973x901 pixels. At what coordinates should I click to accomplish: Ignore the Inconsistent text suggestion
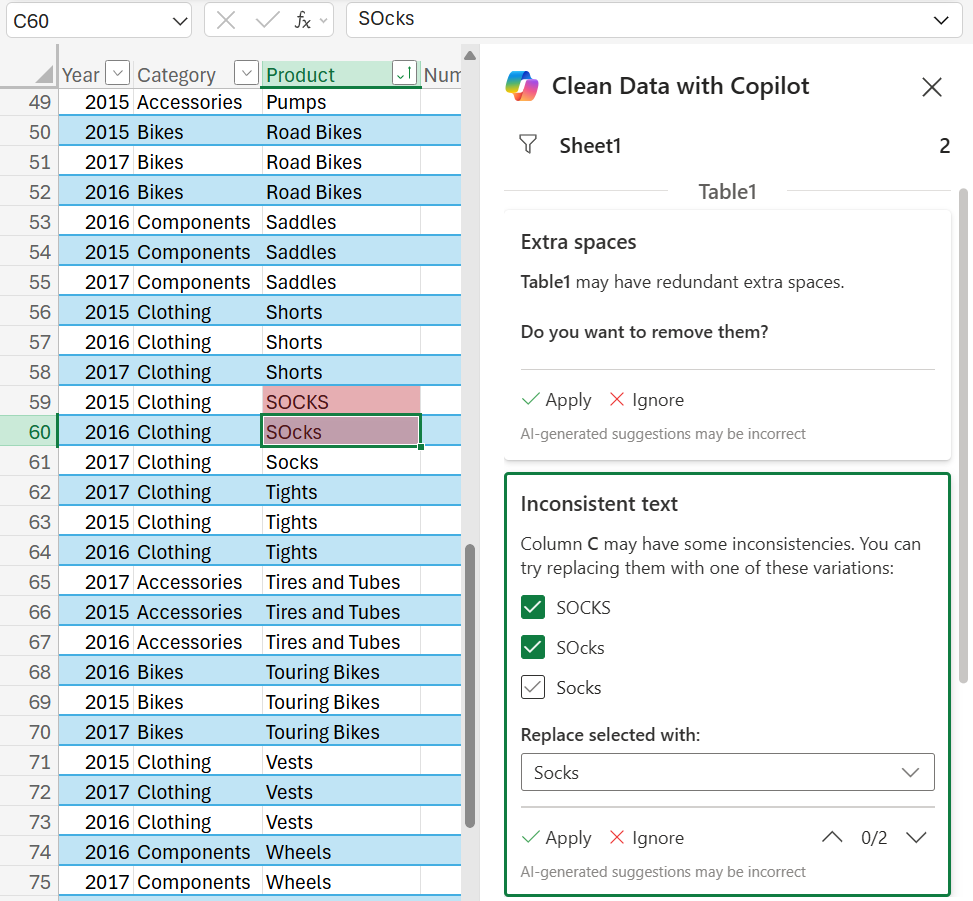647,838
